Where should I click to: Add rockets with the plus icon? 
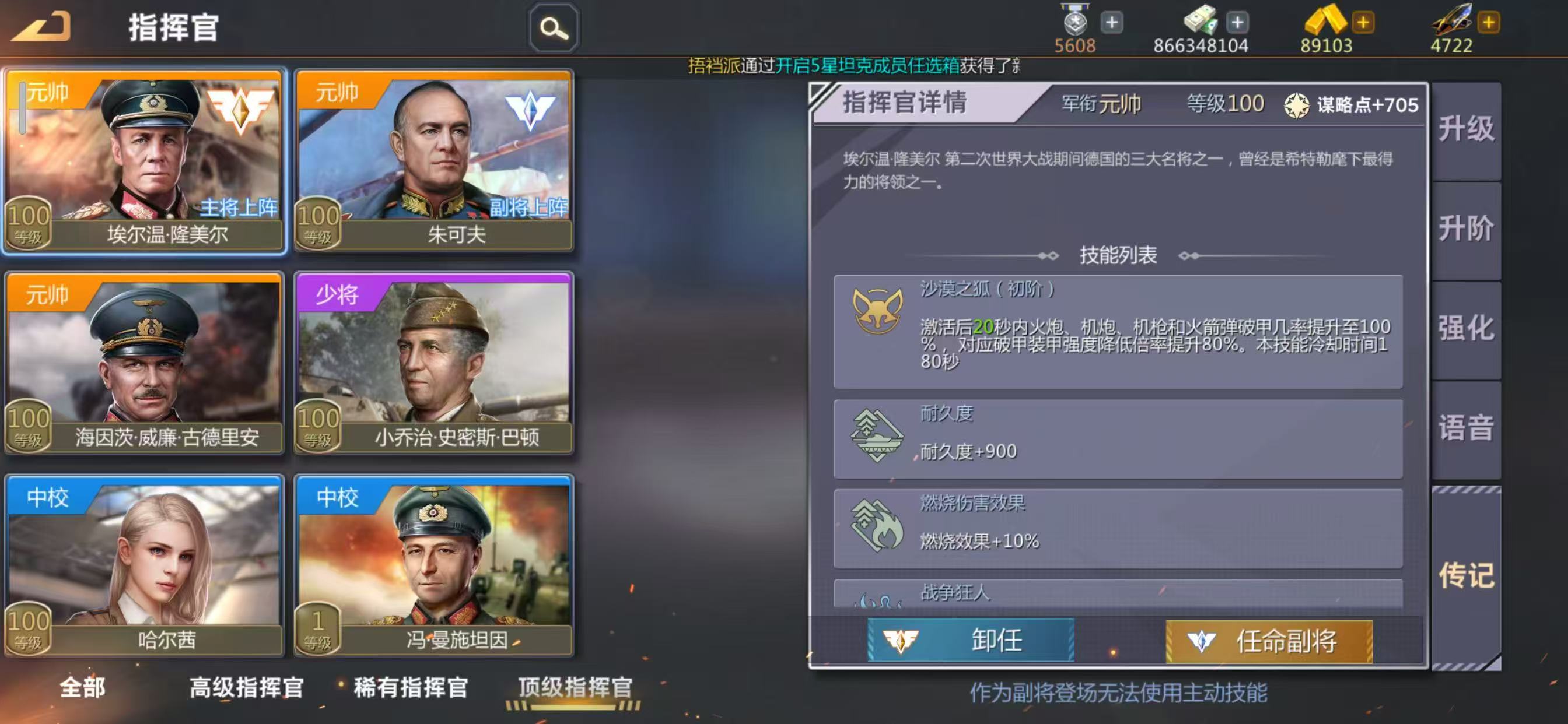tap(1488, 23)
